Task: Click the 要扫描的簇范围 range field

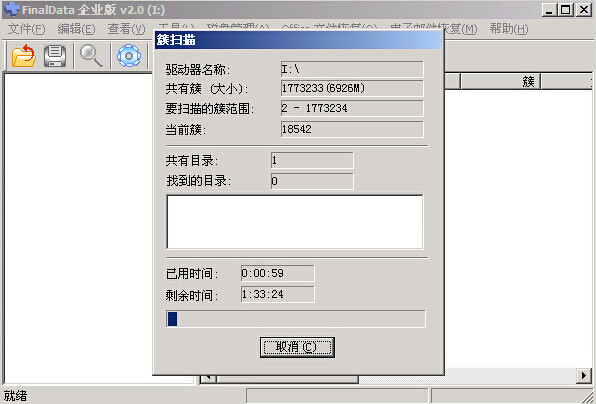Action: tap(352, 108)
